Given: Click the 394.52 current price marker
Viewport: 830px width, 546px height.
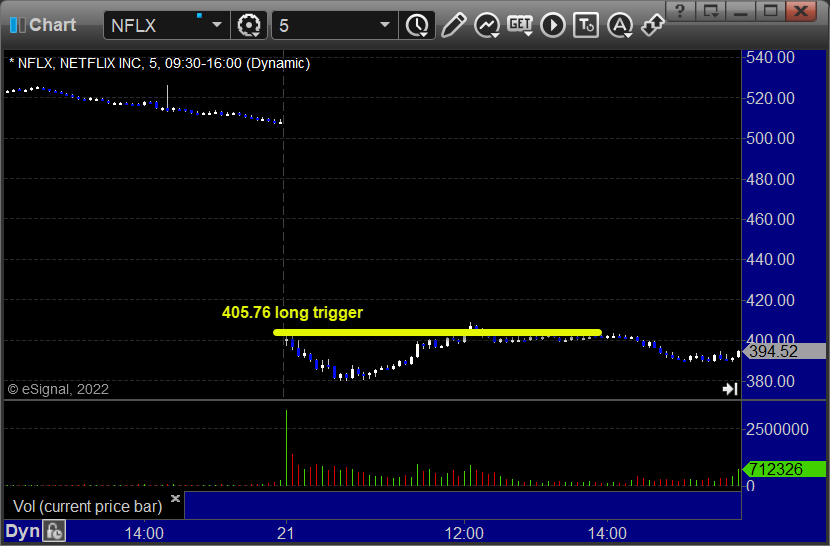Looking at the screenshot, I should [x=786, y=351].
